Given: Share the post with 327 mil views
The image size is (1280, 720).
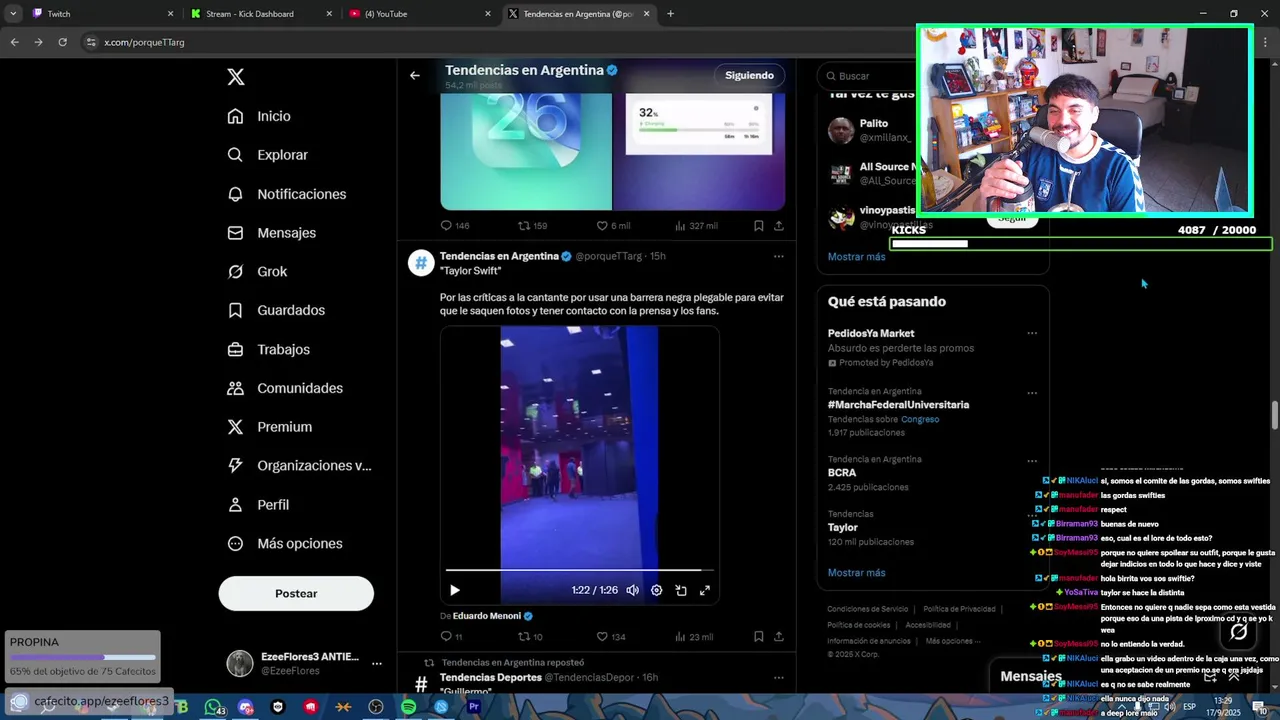Looking at the screenshot, I should (779, 226).
